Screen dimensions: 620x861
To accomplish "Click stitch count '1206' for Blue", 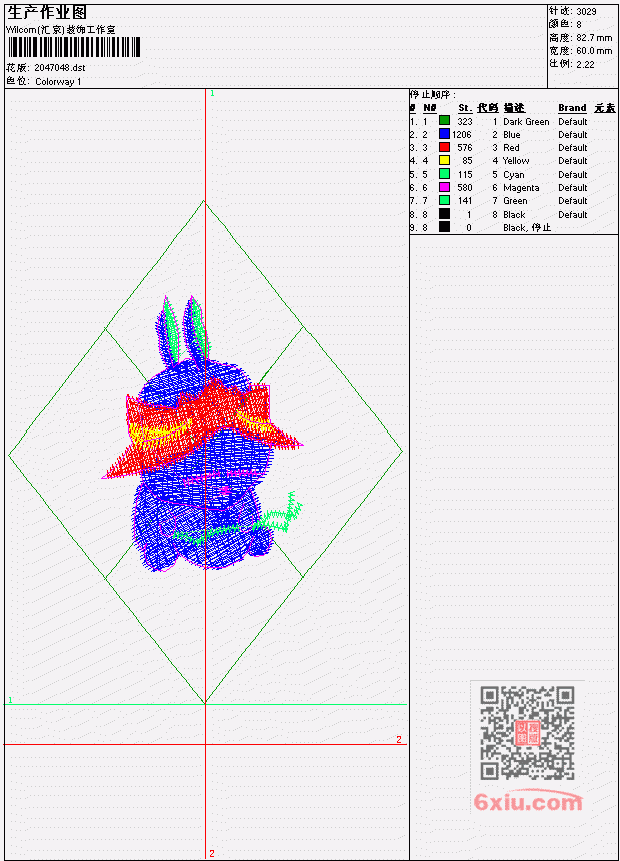I will click(462, 135).
